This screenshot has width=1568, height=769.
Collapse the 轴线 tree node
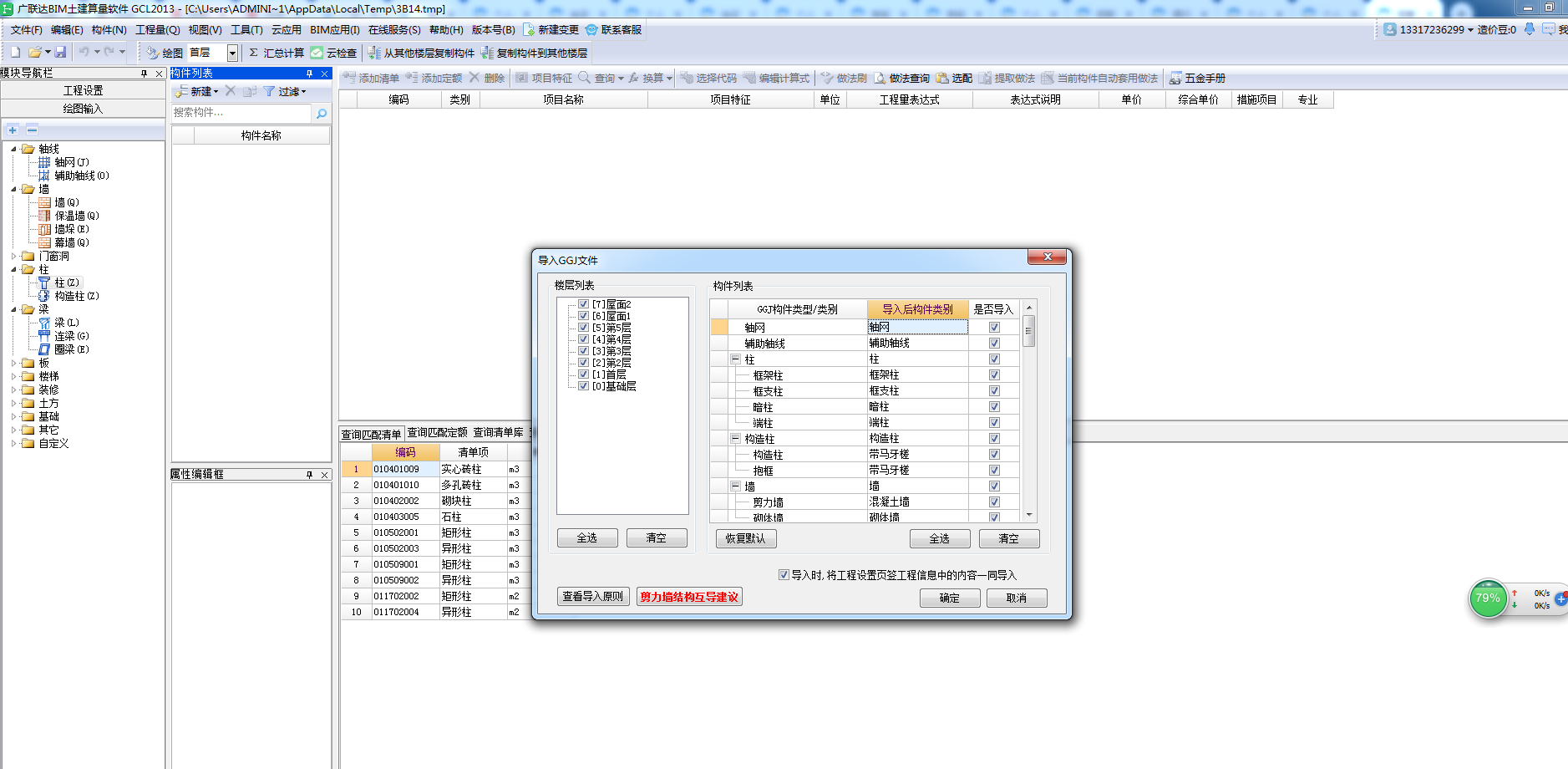tap(13, 150)
